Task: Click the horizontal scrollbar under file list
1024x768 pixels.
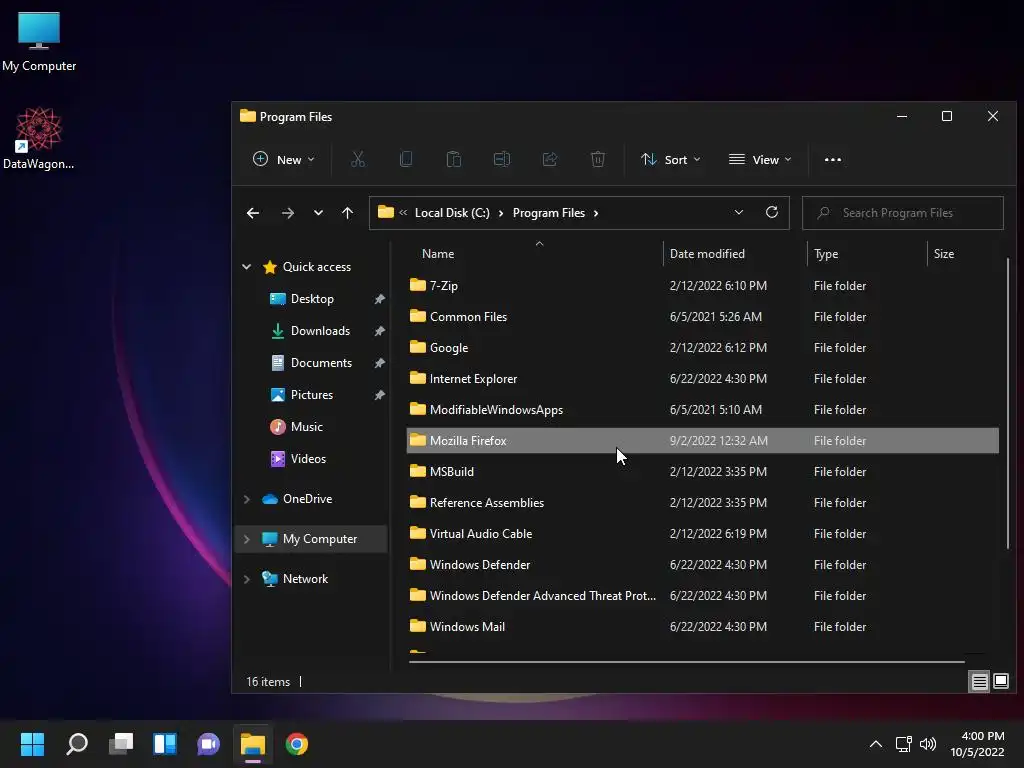Action: coord(686,662)
